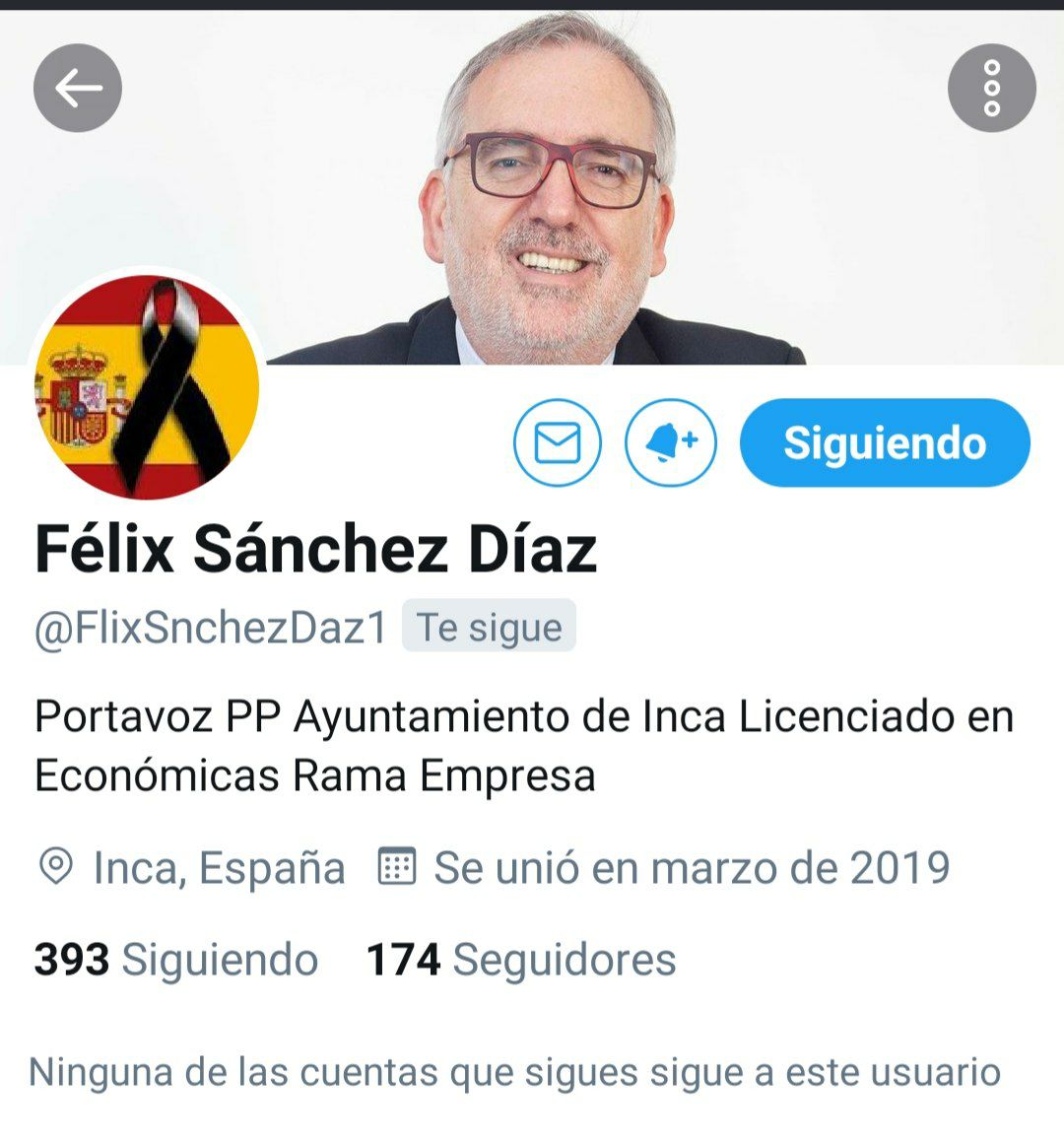Tap the 393 Siguiendo count
The image size is (1064, 1142).
176,959
